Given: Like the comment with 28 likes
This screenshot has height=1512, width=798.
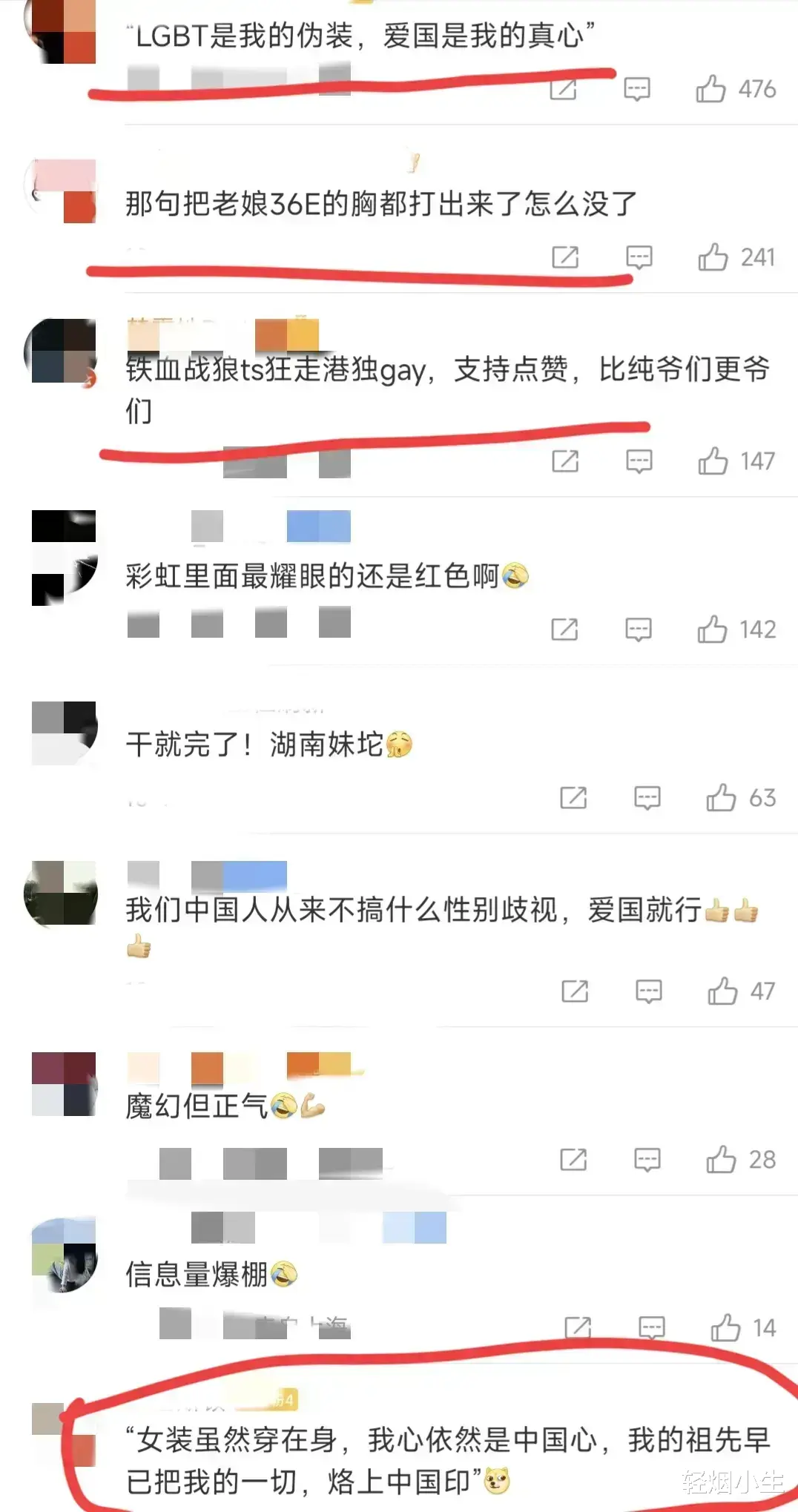Looking at the screenshot, I should coord(721,1159).
